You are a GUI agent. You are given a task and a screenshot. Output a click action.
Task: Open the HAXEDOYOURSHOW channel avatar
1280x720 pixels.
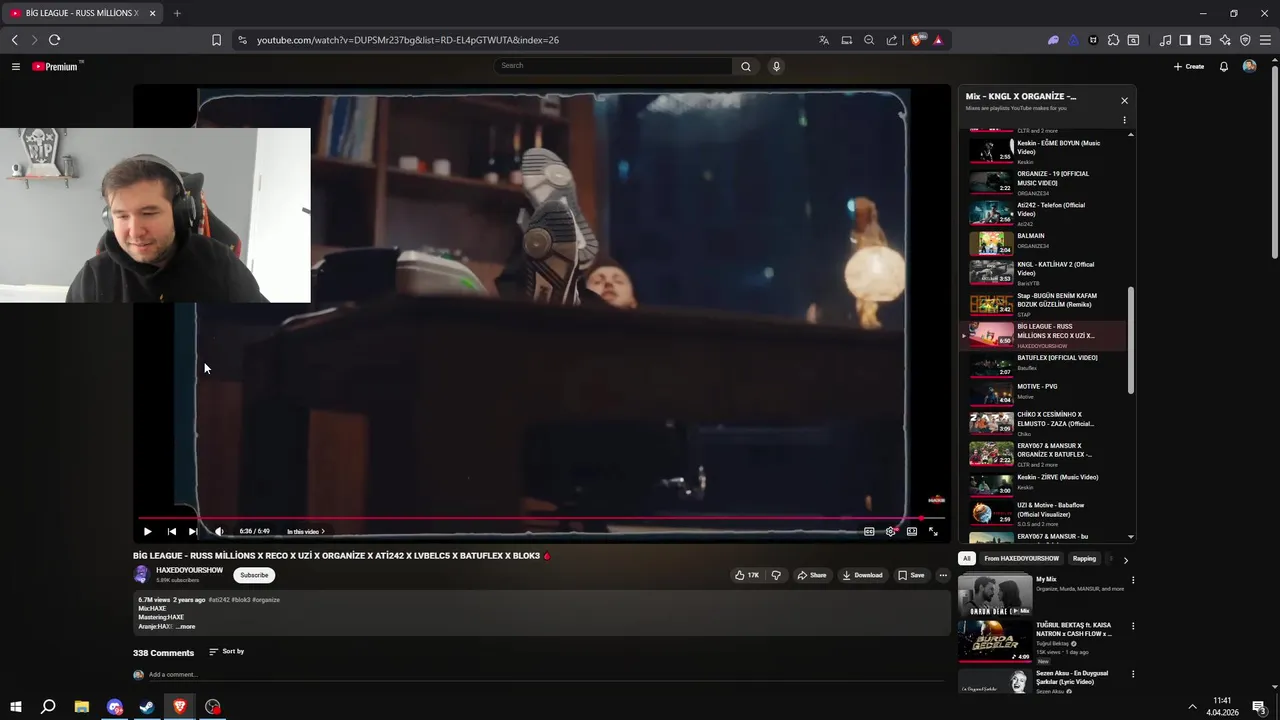point(141,574)
